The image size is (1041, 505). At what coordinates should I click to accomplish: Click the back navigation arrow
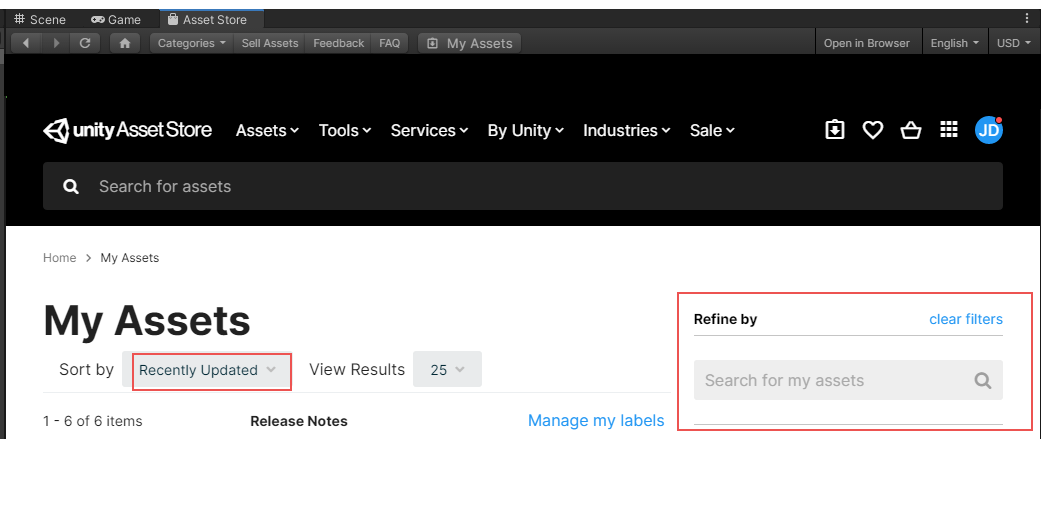click(x=26, y=43)
